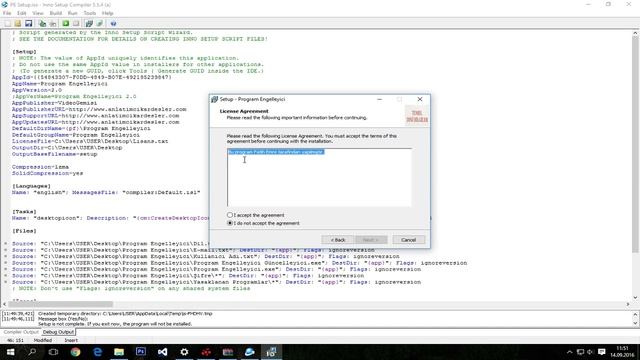This screenshot has width=640, height=360.
Task: Switch to the Debug Output tab
Action: (x=58, y=332)
